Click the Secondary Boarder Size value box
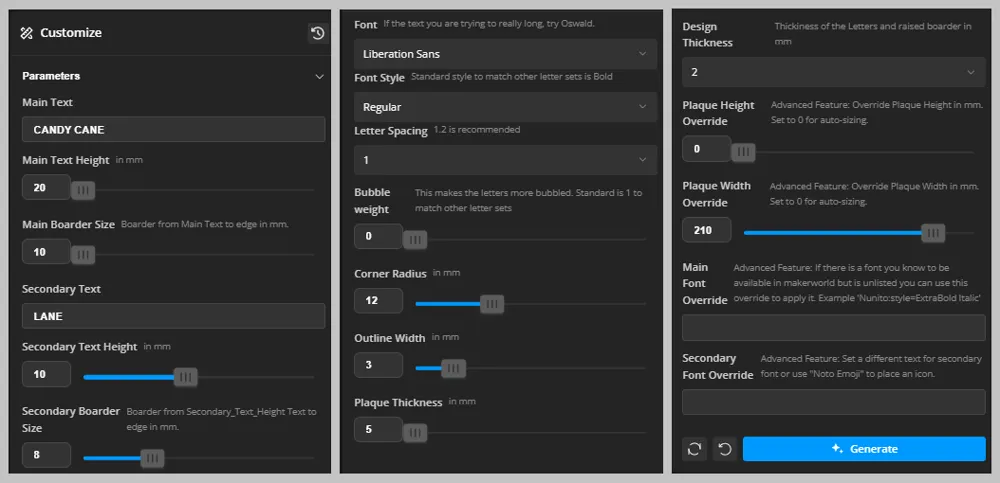 (x=47, y=456)
